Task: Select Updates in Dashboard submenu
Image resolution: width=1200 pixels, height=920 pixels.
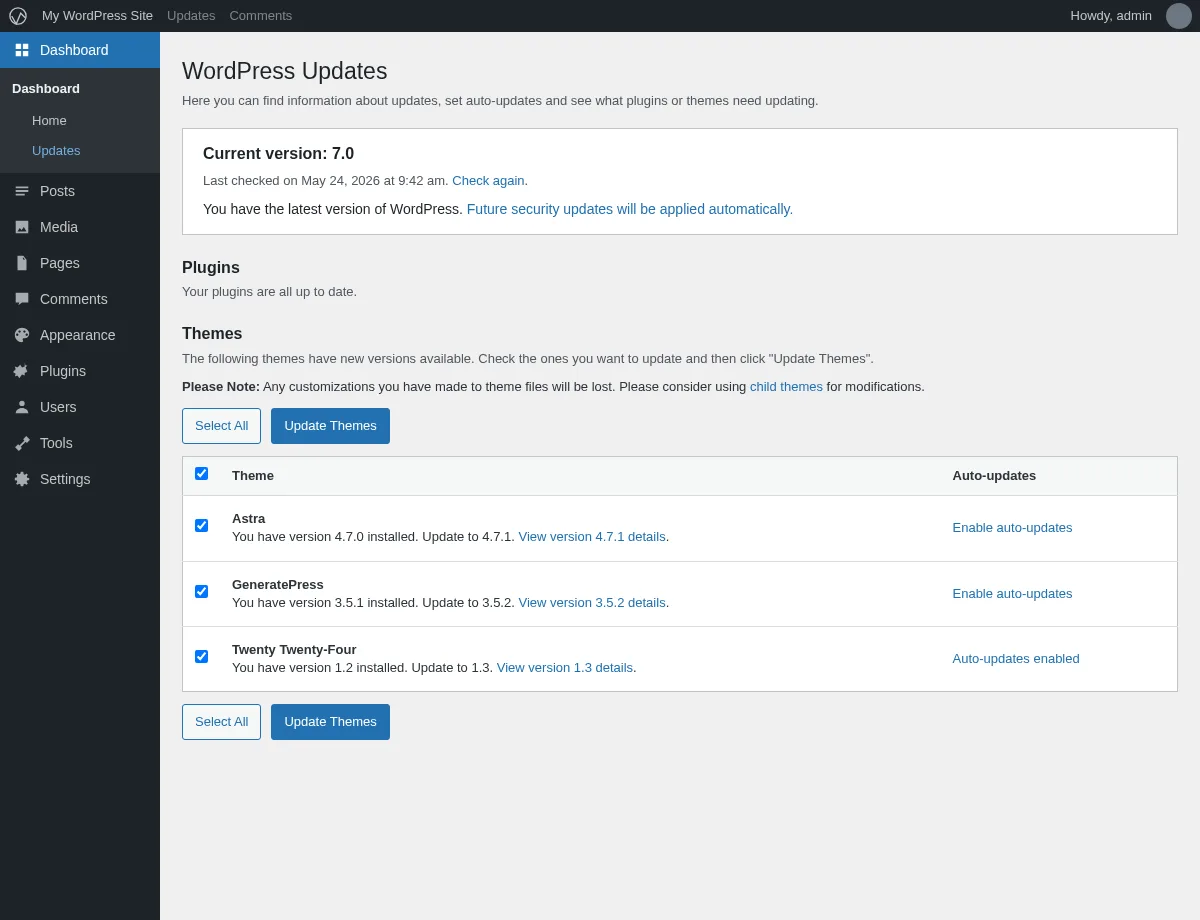Action: pos(56,151)
